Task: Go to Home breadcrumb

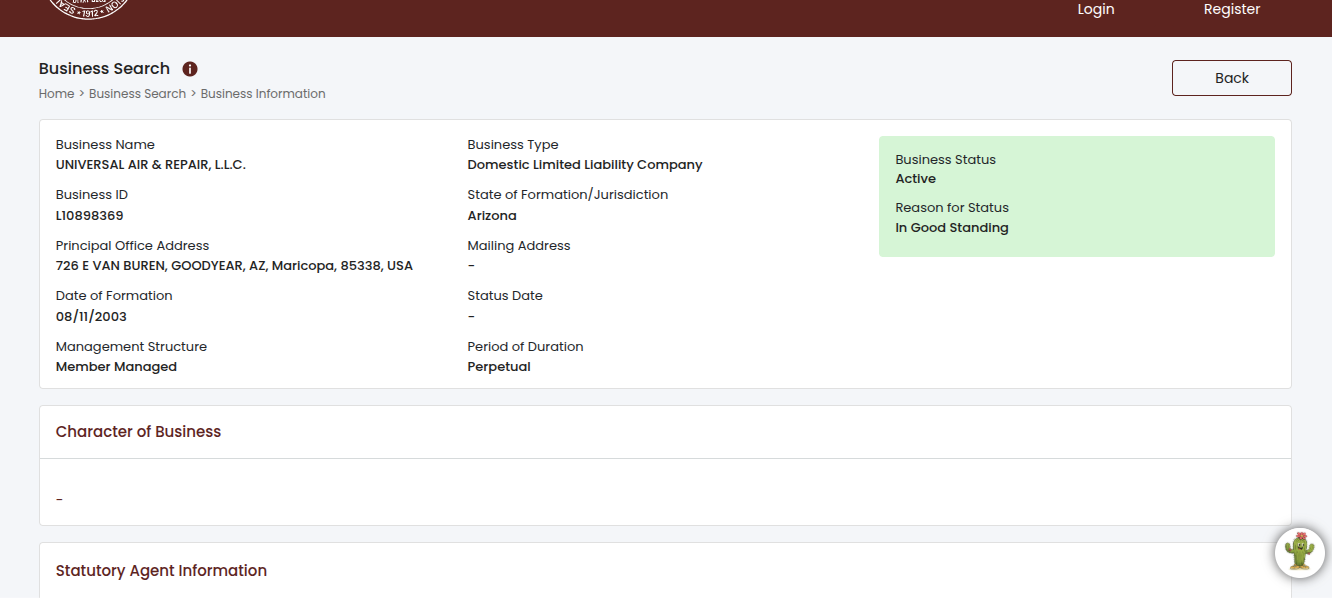Action: [56, 94]
